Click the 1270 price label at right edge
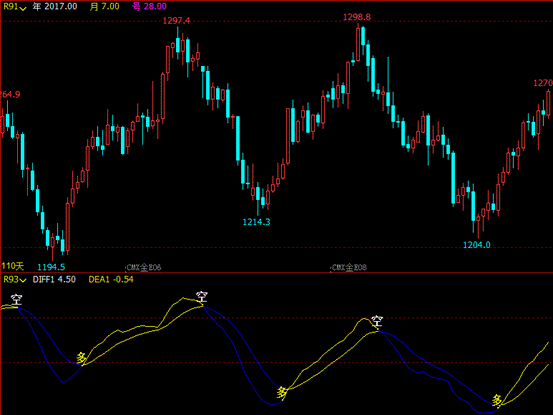 click(x=543, y=83)
